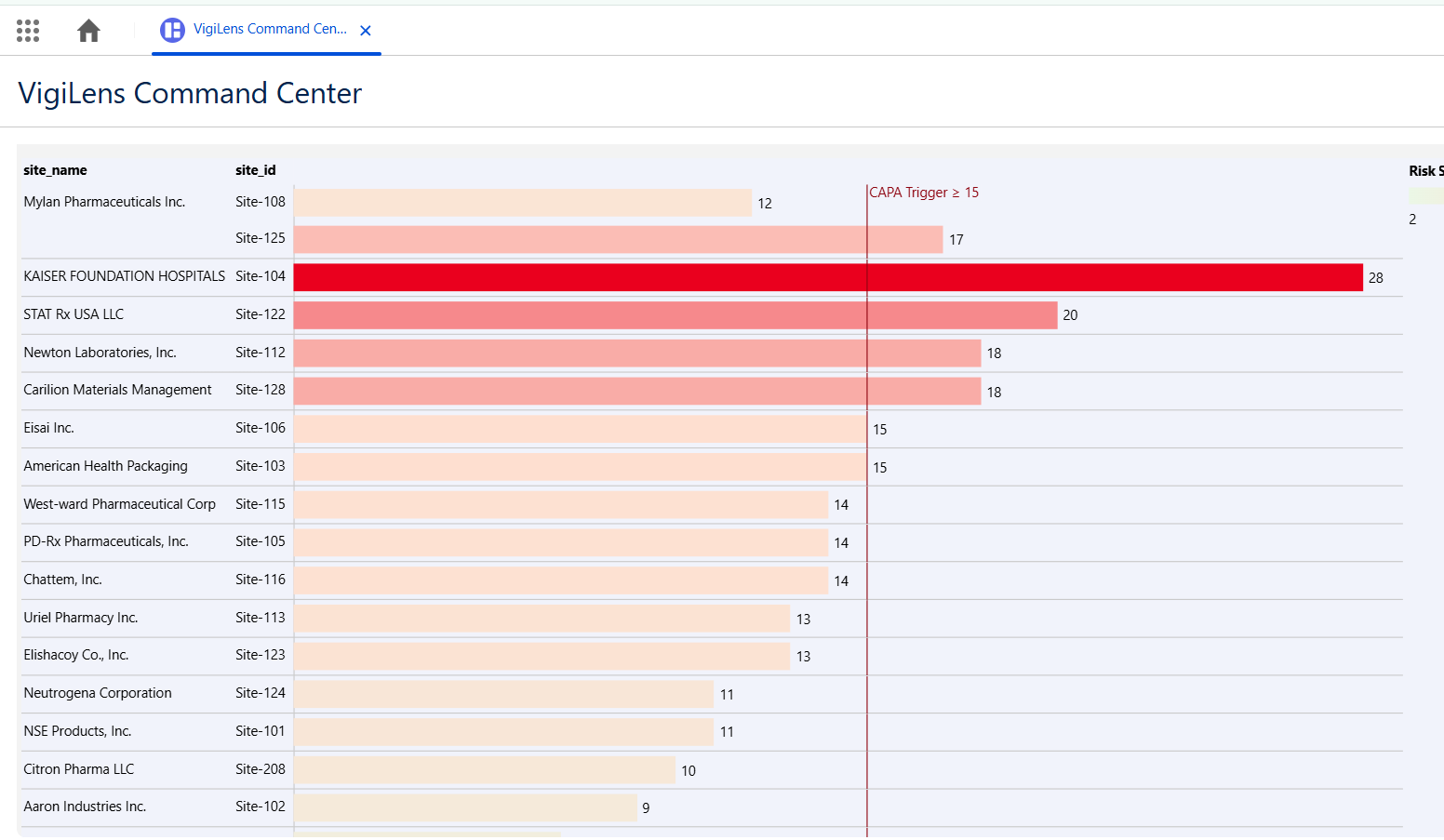1444x840 pixels.
Task: Click the Site-115 bar valued 14
Action: click(561, 504)
